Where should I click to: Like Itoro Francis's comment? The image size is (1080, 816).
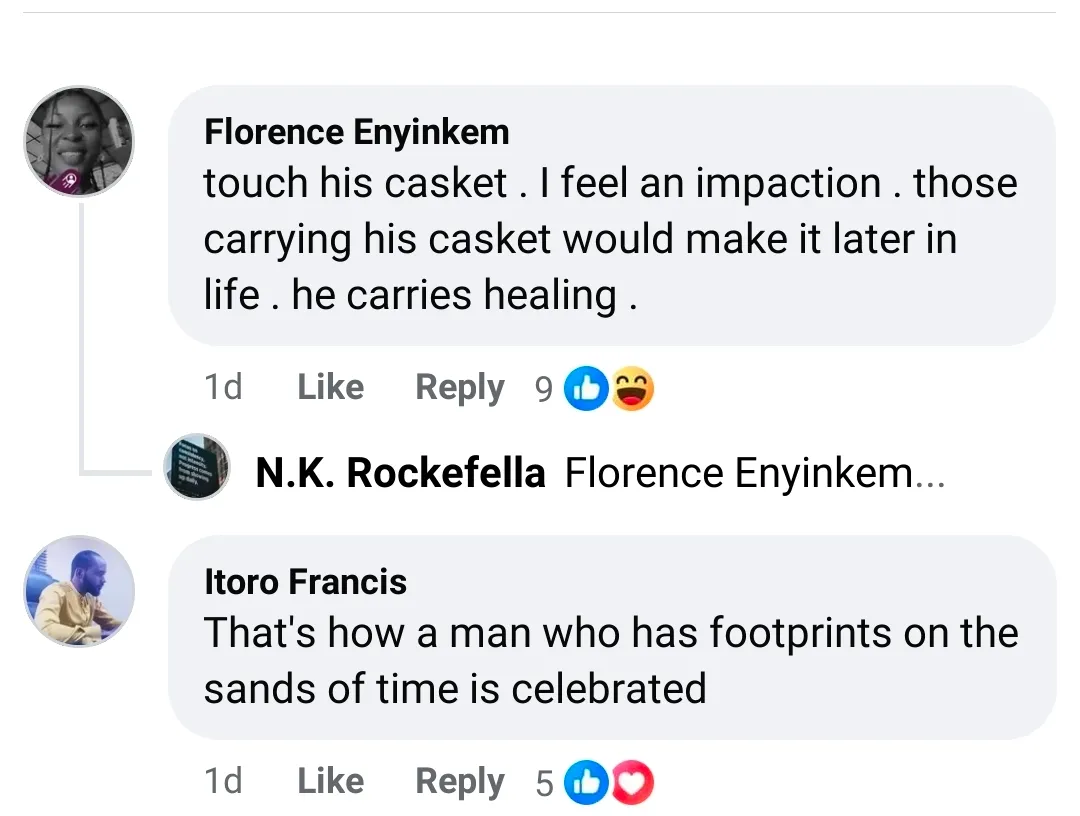pos(330,781)
